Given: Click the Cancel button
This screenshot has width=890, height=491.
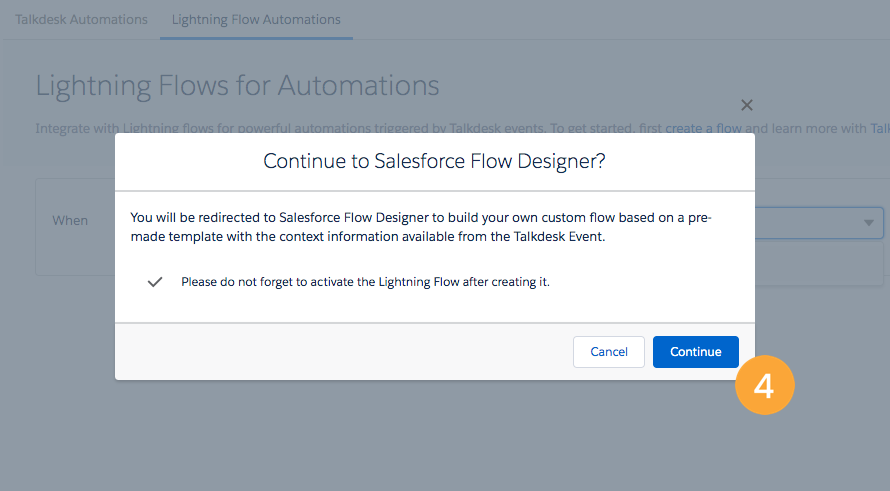Looking at the screenshot, I should 608,352.
